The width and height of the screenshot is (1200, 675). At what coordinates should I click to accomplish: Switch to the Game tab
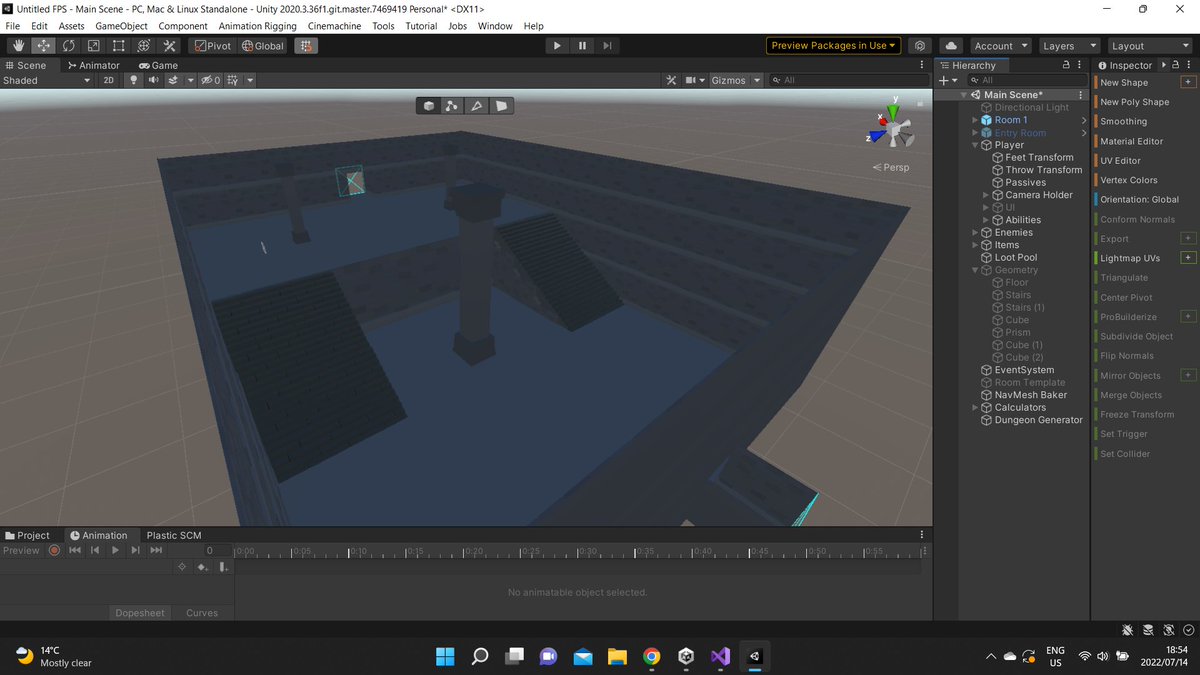click(x=158, y=65)
